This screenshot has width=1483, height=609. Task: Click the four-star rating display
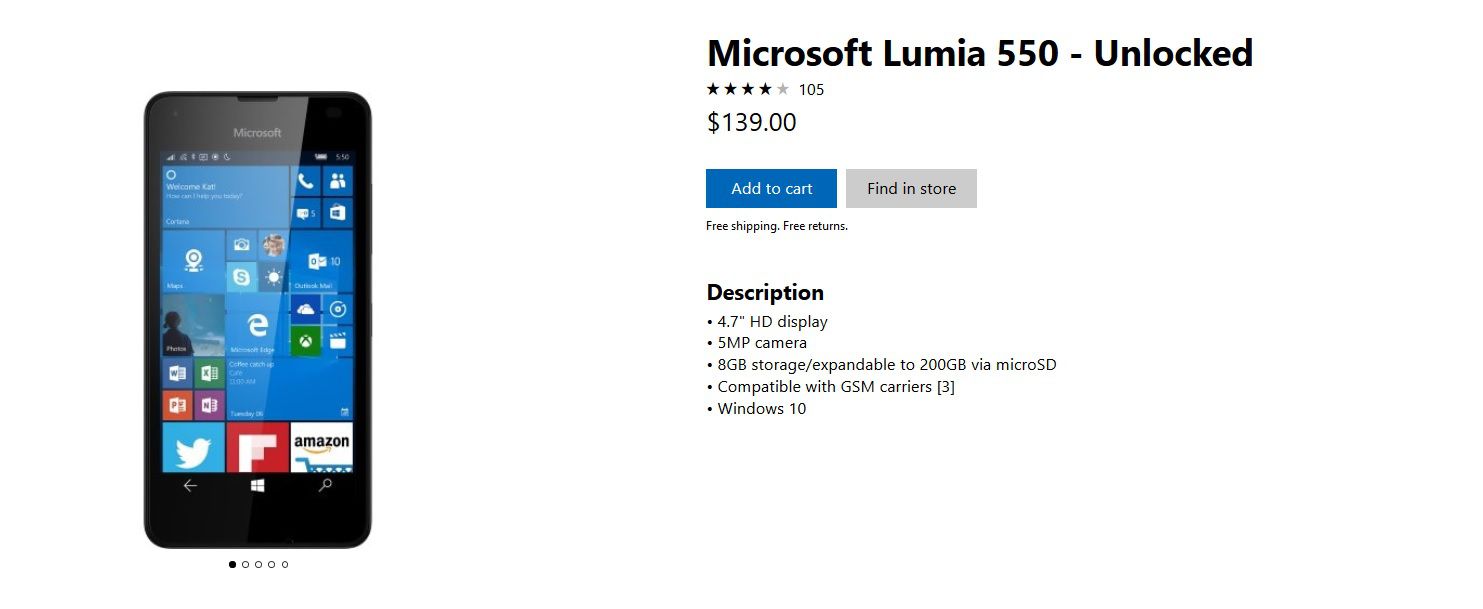tap(748, 89)
